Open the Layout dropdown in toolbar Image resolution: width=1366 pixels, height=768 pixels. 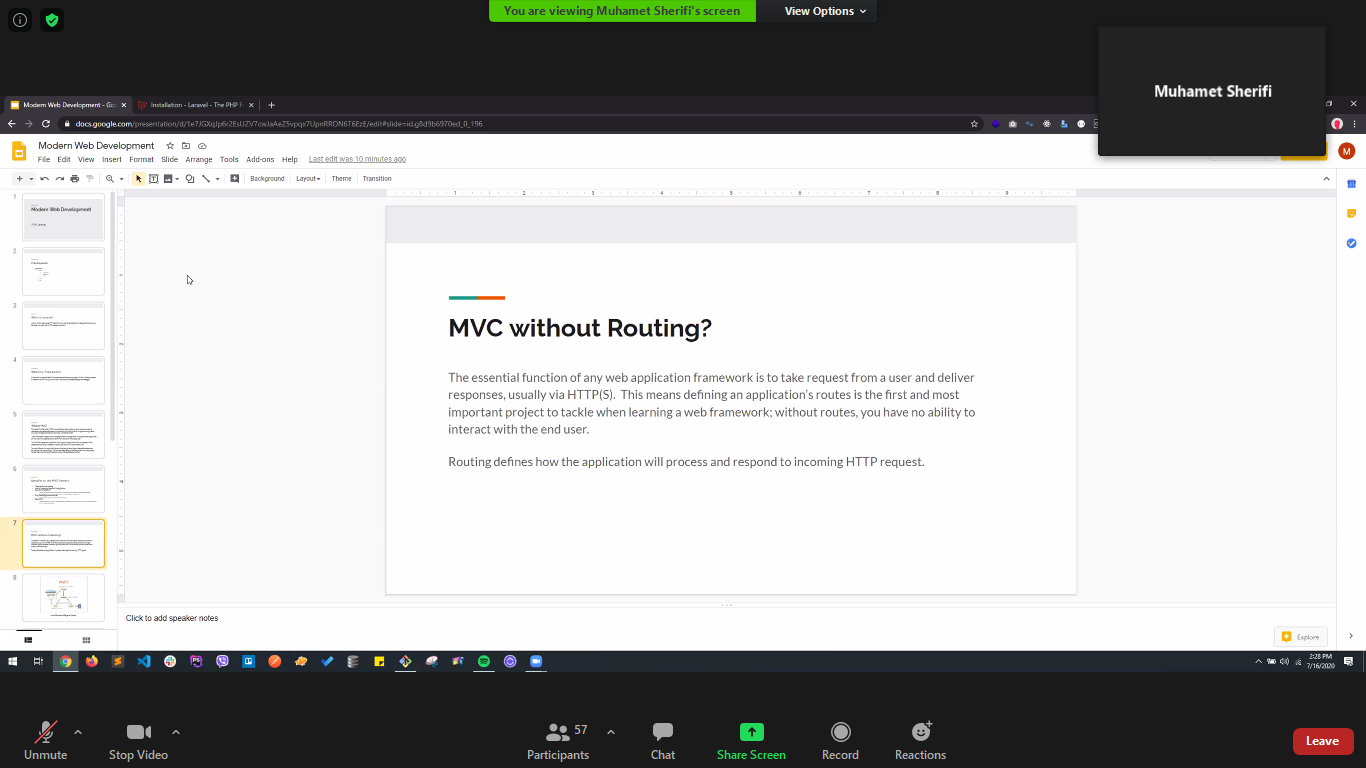point(307,179)
